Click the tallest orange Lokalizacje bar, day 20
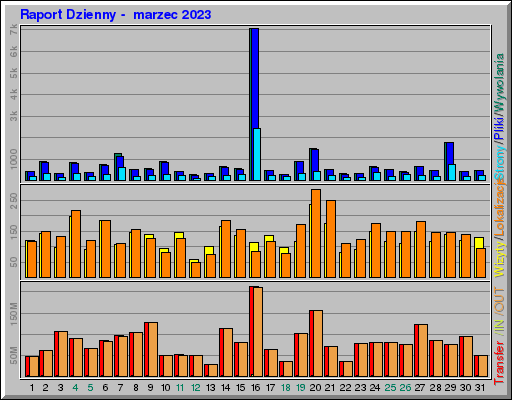 pos(316,233)
